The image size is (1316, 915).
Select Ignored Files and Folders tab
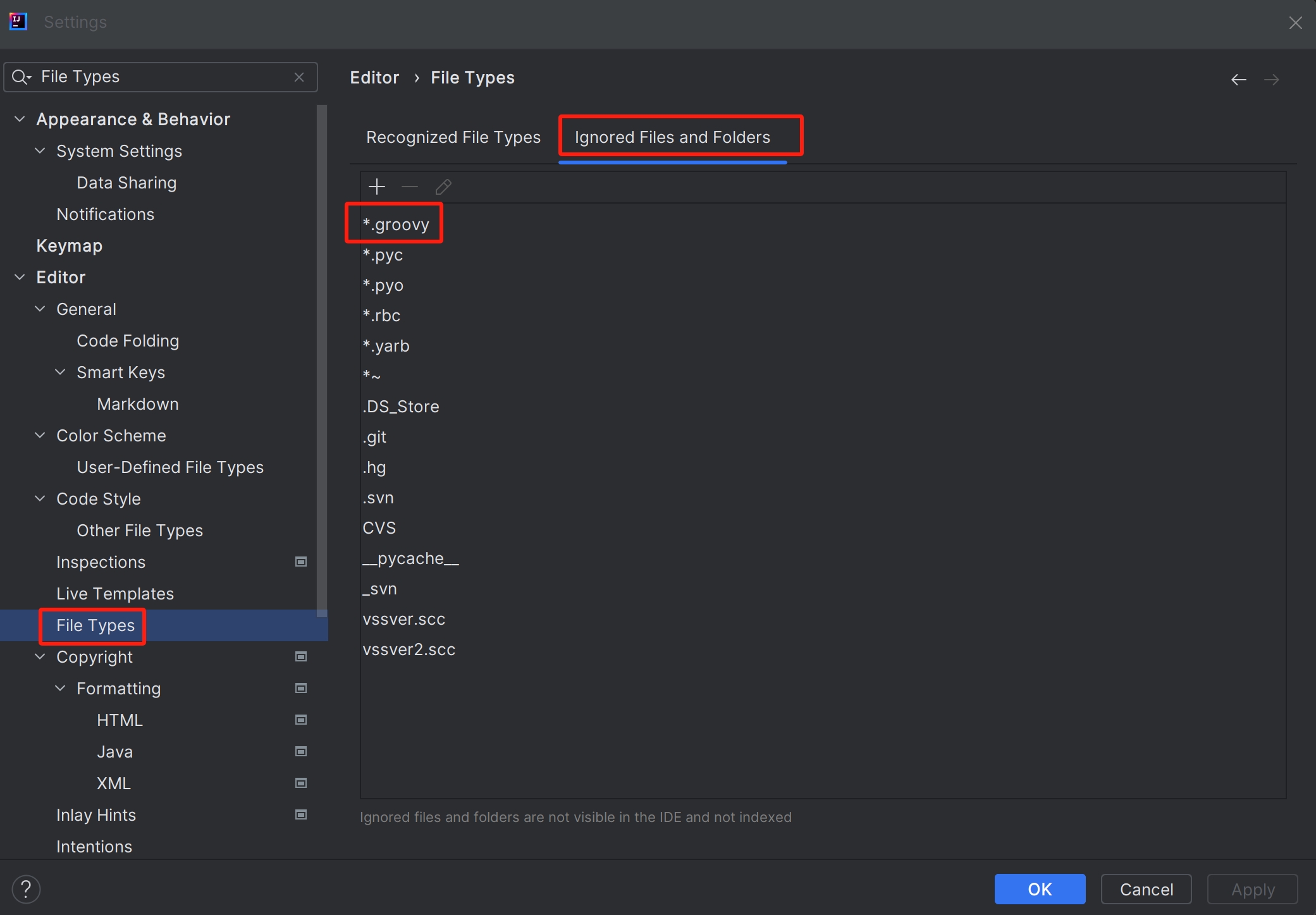[672, 137]
